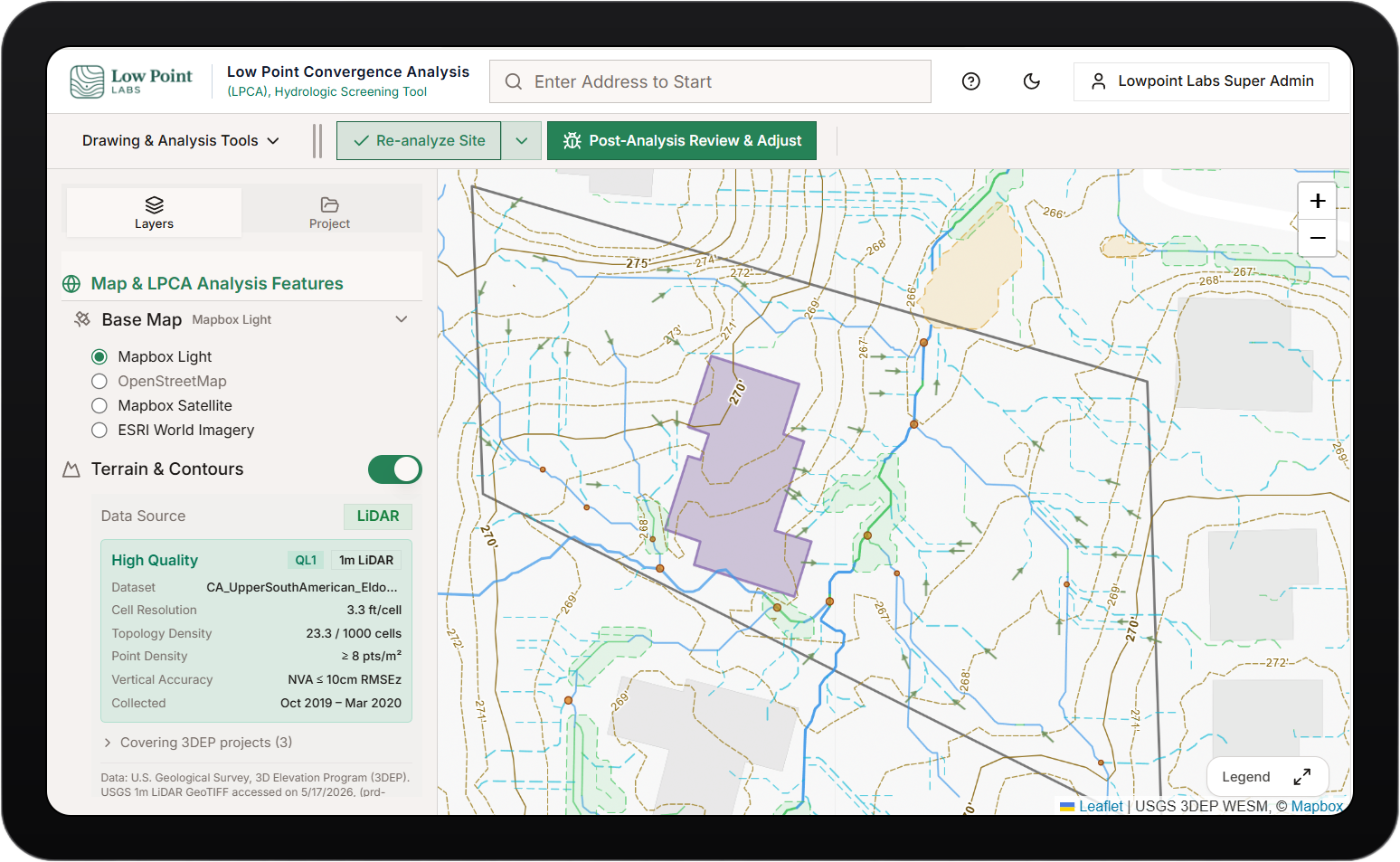The image size is (1400, 862).
Task: Click the checkmark icon on Re-analyze Site
Action: click(x=361, y=141)
